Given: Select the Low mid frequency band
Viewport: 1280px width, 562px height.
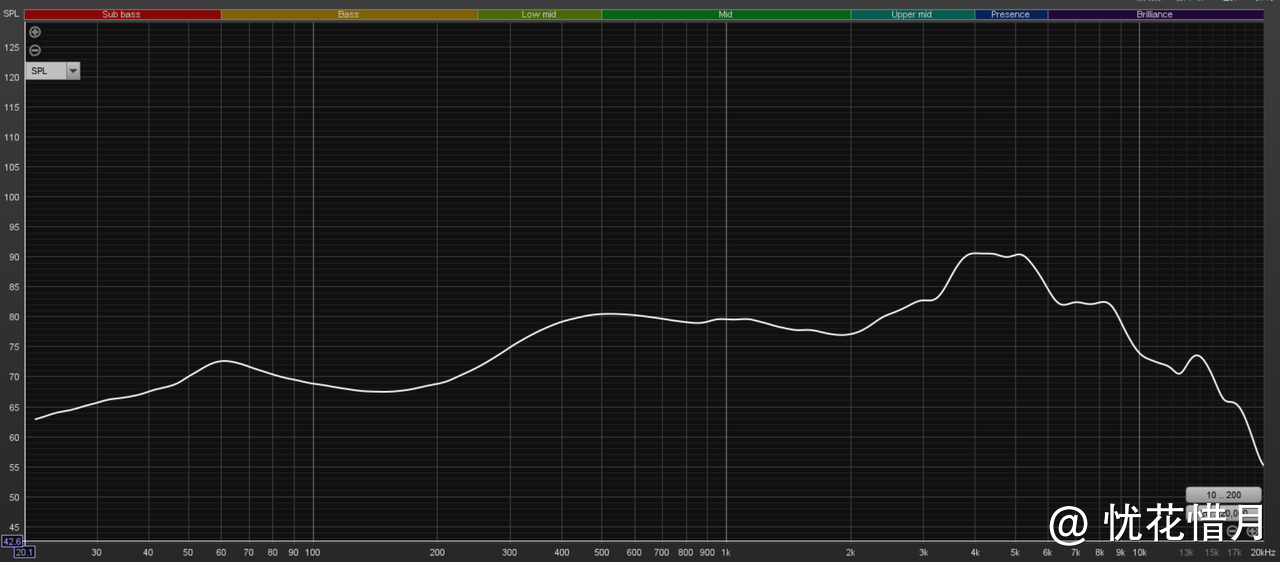Looking at the screenshot, I should pos(539,15).
